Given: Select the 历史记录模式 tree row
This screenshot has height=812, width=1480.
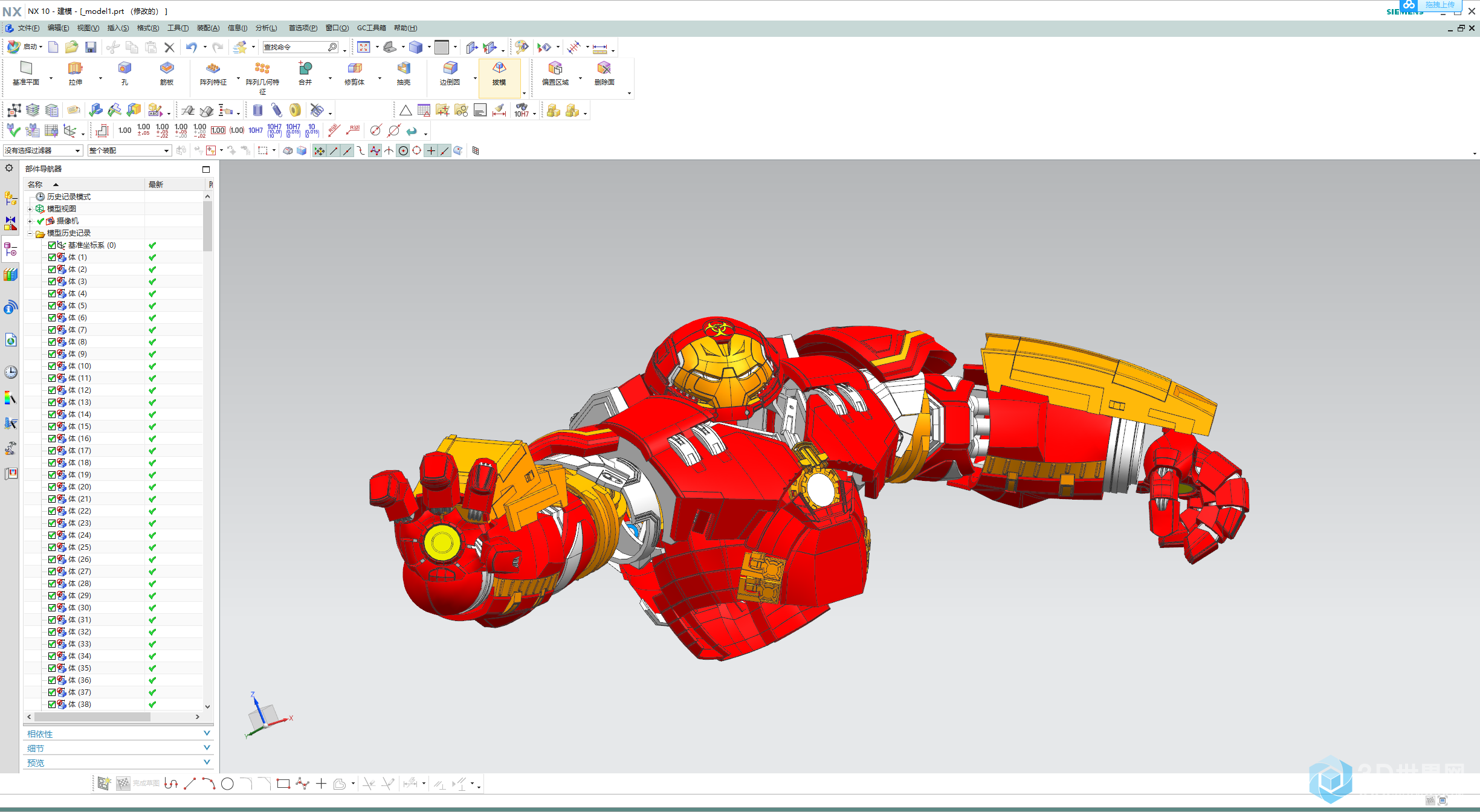Looking at the screenshot, I should 114,197.
